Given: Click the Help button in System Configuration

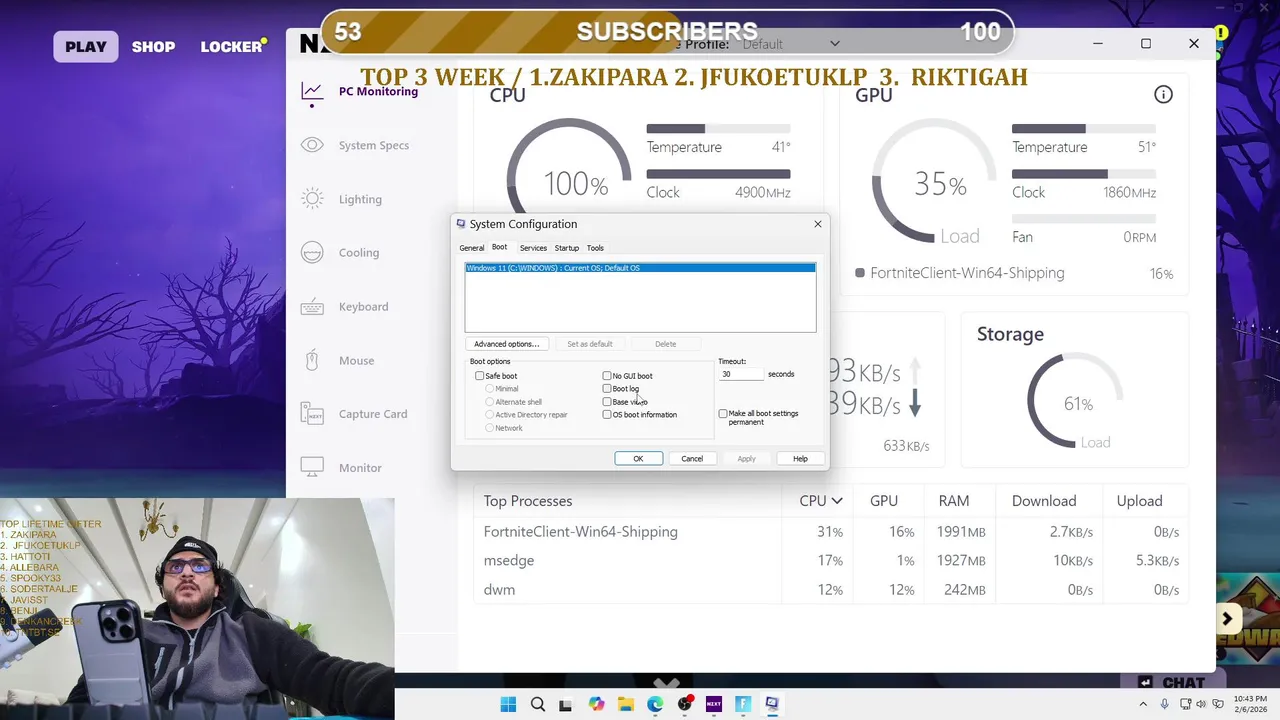Looking at the screenshot, I should pyautogui.click(x=800, y=459).
